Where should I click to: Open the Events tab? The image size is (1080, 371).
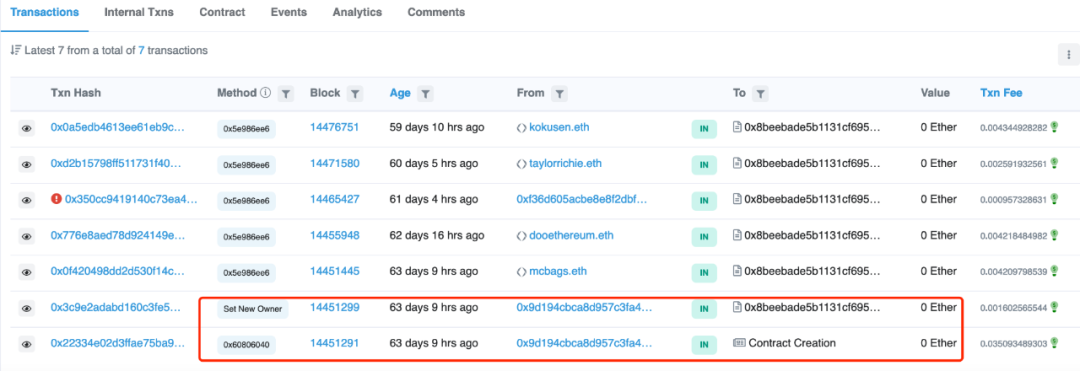click(289, 12)
